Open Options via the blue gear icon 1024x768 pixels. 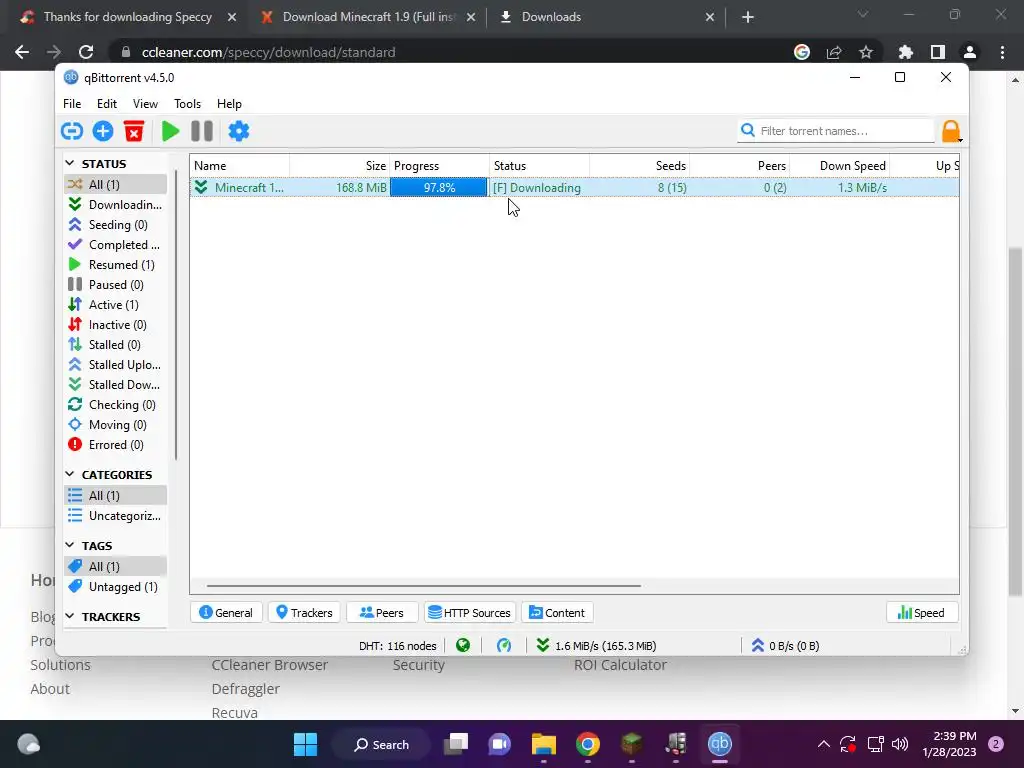(238, 131)
